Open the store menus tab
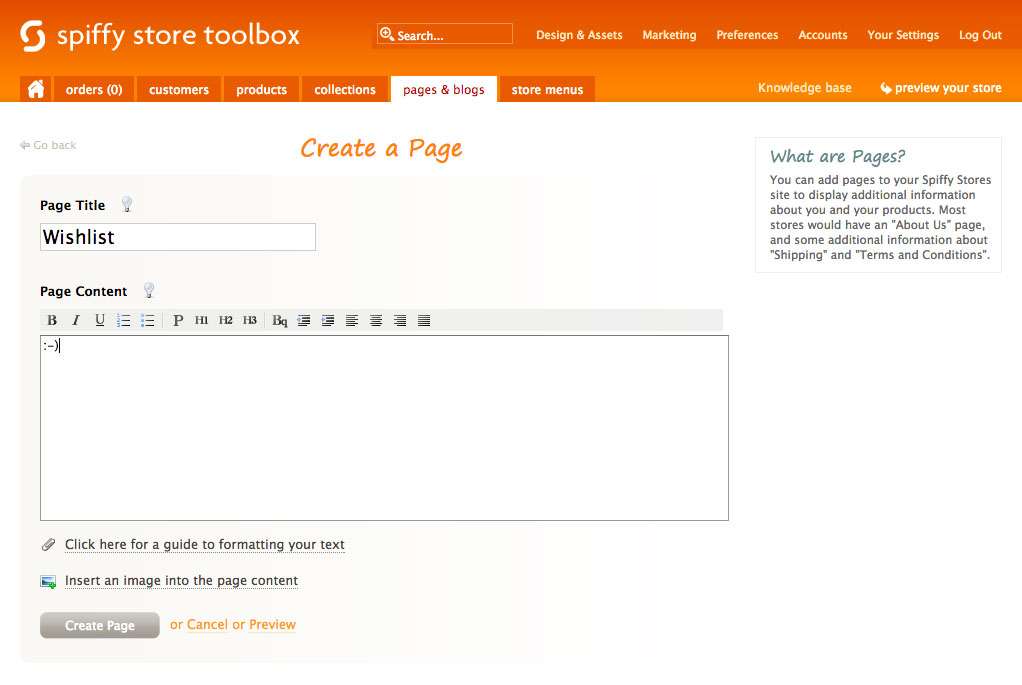Screen dimensions: 1022x685 [x=547, y=89]
